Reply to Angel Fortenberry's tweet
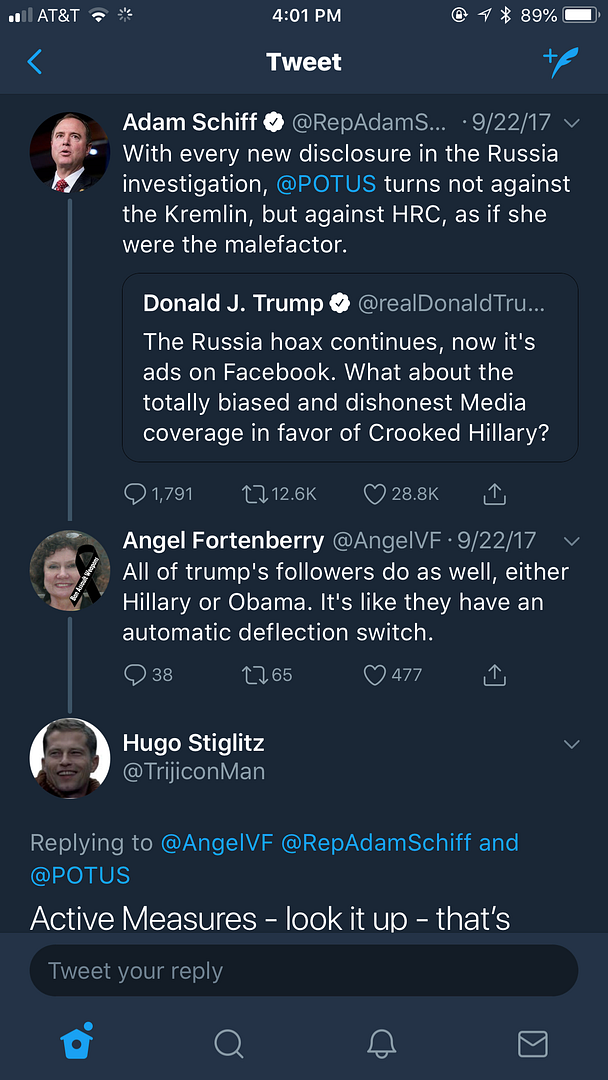The image size is (608, 1080). [136, 675]
